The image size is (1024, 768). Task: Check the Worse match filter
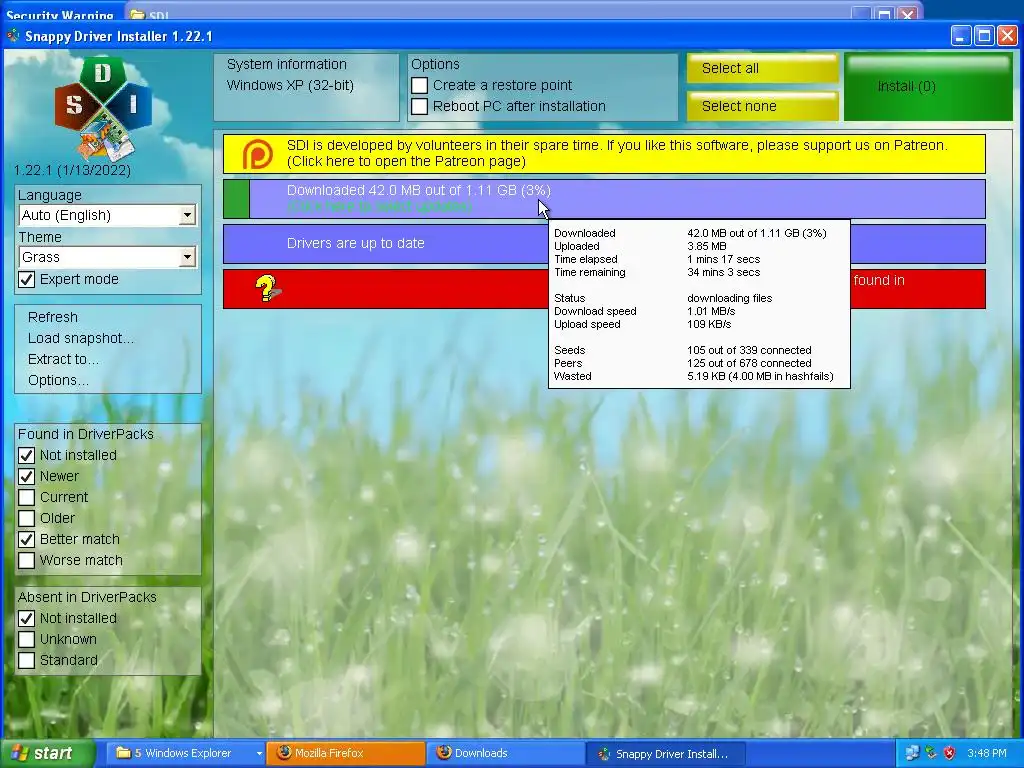(x=27, y=560)
